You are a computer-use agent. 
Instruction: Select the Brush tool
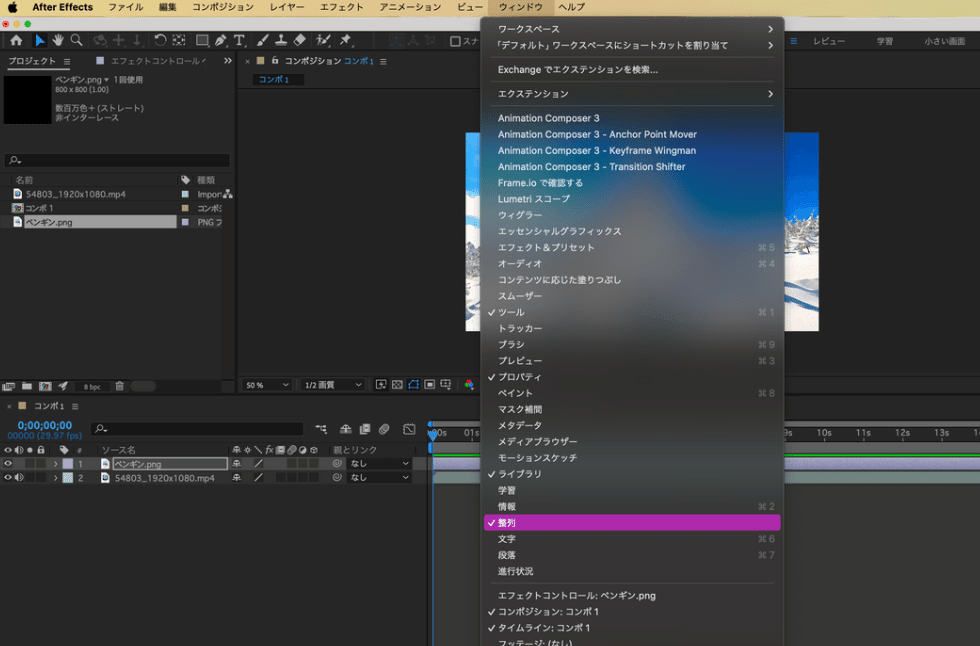click(262, 40)
